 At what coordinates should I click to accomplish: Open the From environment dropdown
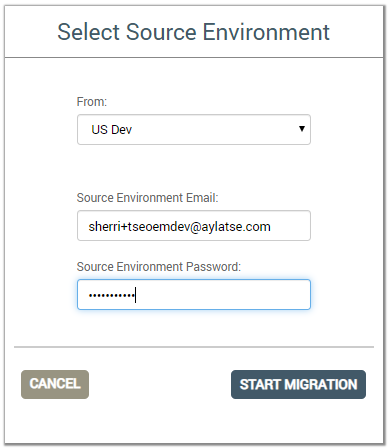[194, 130]
